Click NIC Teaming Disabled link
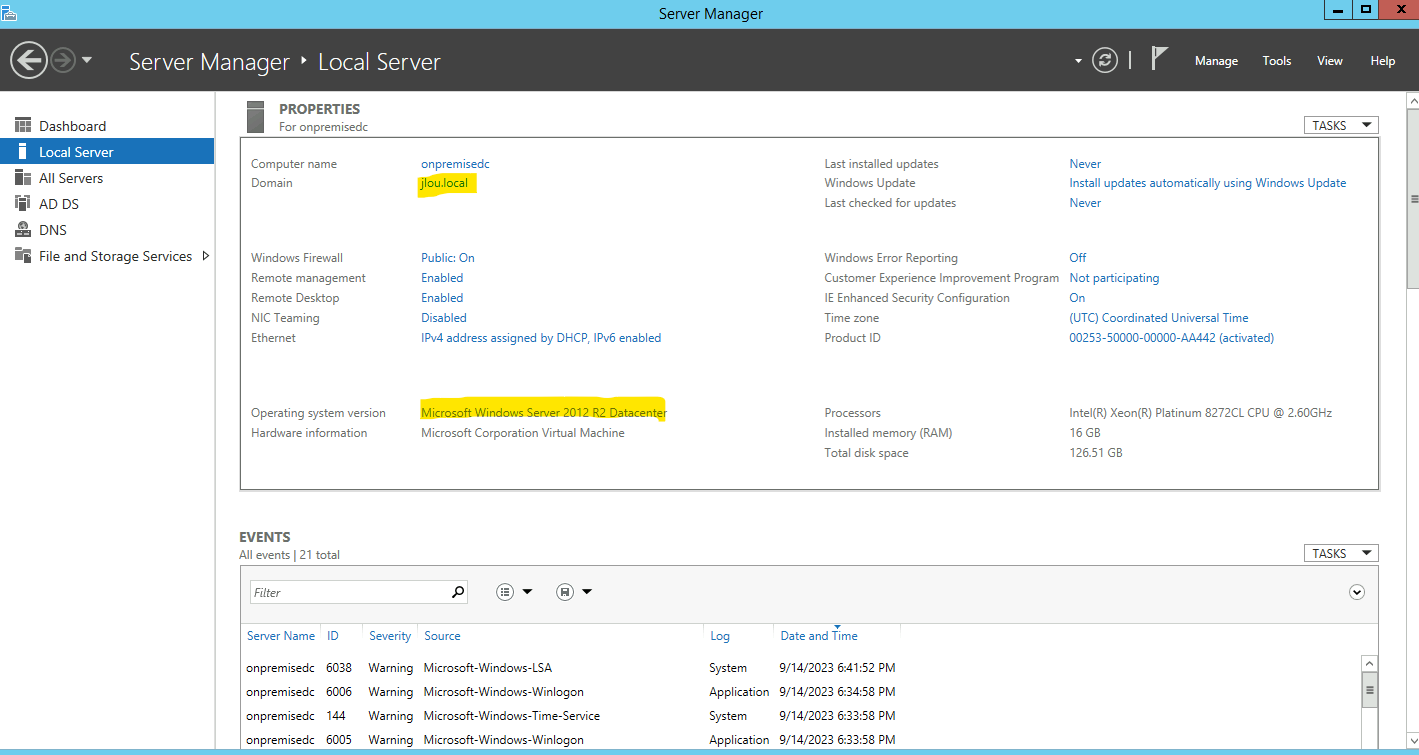Image resolution: width=1419 pixels, height=755 pixels. point(444,318)
